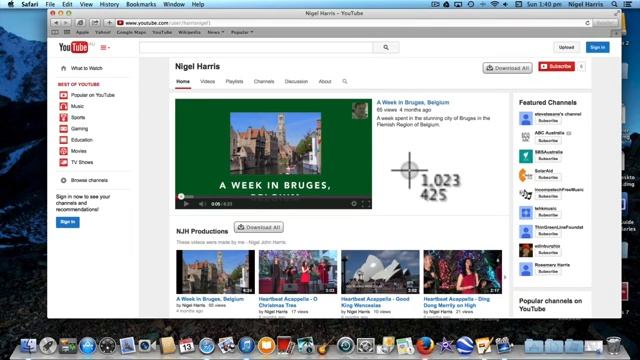Open What to Watch home icon

click(63, 68)
